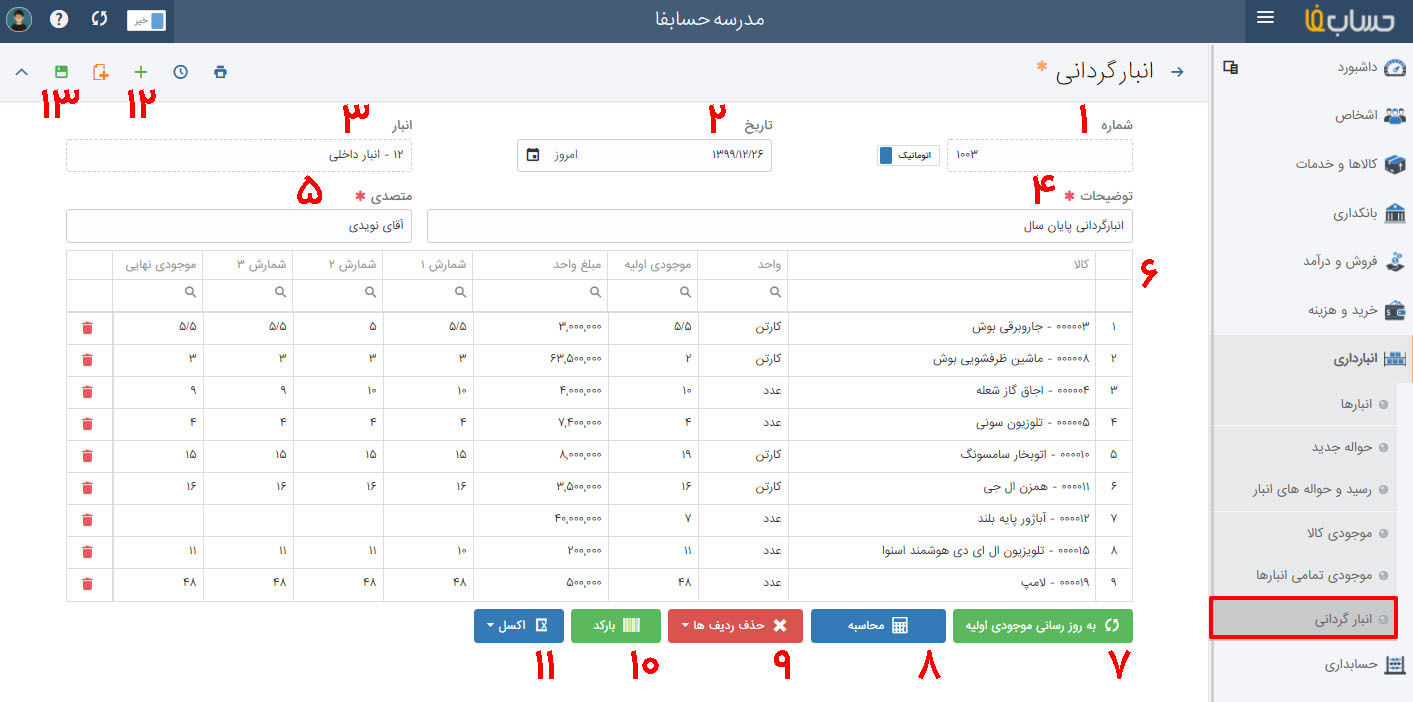Image resolution: width=1413 pixels, height=702 pixels.
Task: Open the user avatar at top
Action: (x=20, y=19)
